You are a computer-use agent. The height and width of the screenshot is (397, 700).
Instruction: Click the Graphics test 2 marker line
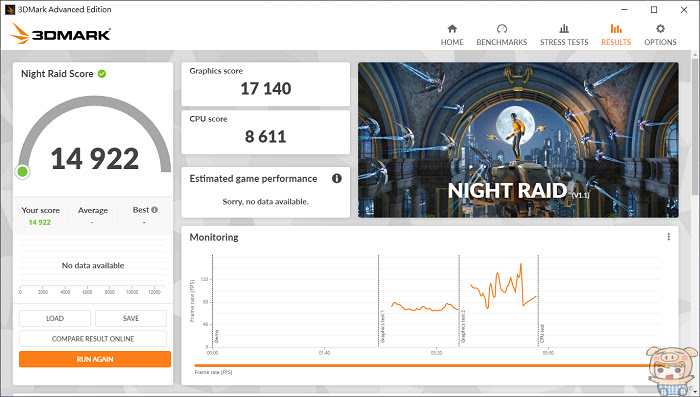tap(459, 301)
